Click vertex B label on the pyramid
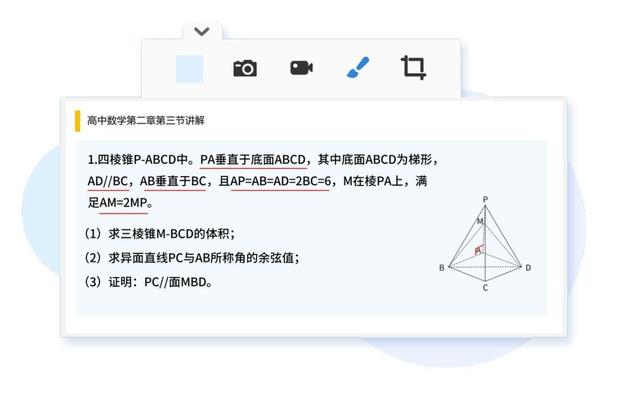The image size is (640, 404). [442, 268]
